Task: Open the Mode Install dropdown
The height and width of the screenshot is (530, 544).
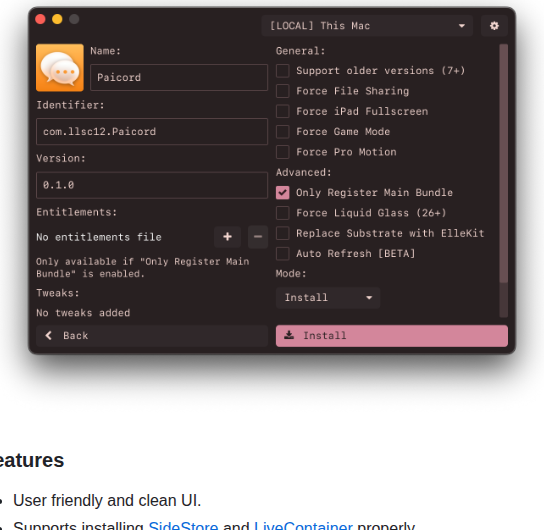Action: tap(328, 298)
